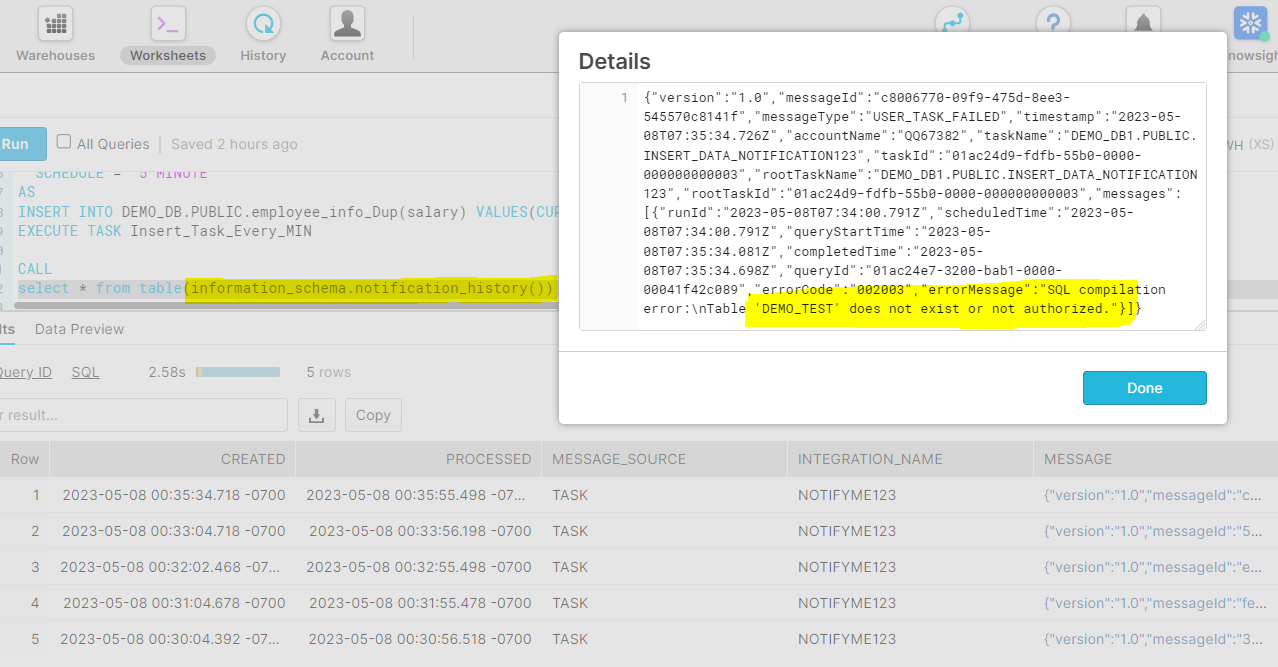The height and width of the screenshot is (667, 1278).
Task: Click the query duration progress bar
Action: click(238, 372)
